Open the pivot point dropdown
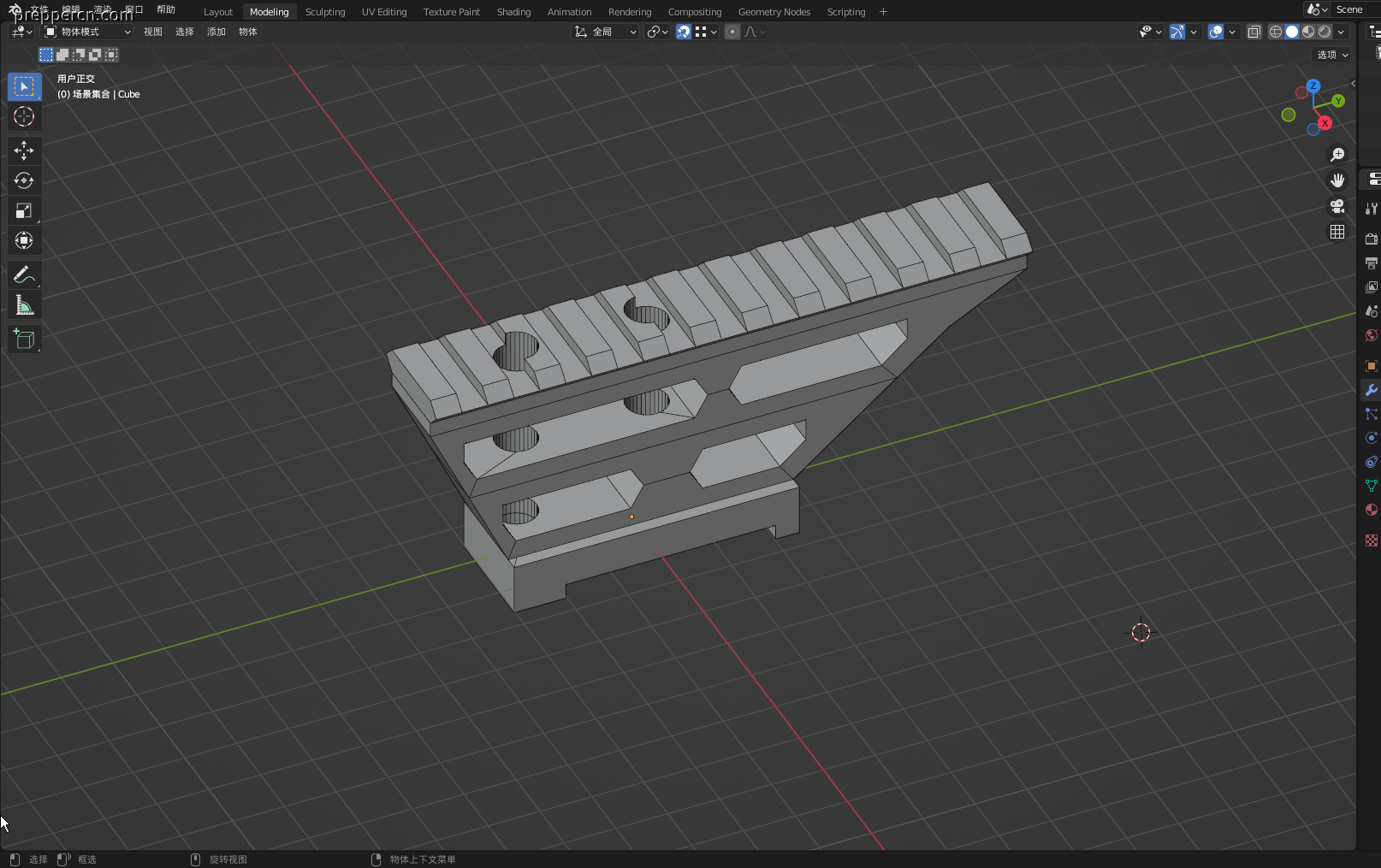The width and height of the screenshot is (1381, 868). tap(657, 32)
